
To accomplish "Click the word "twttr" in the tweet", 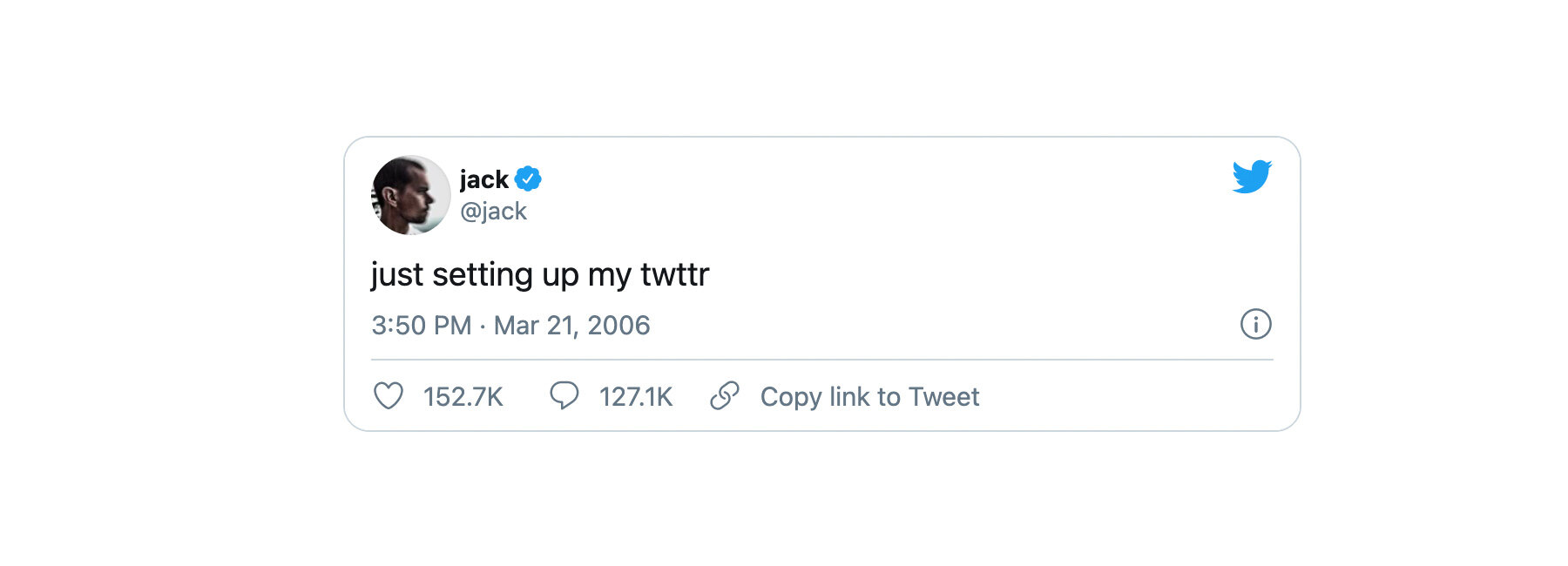I will click(x=674, y=274).
